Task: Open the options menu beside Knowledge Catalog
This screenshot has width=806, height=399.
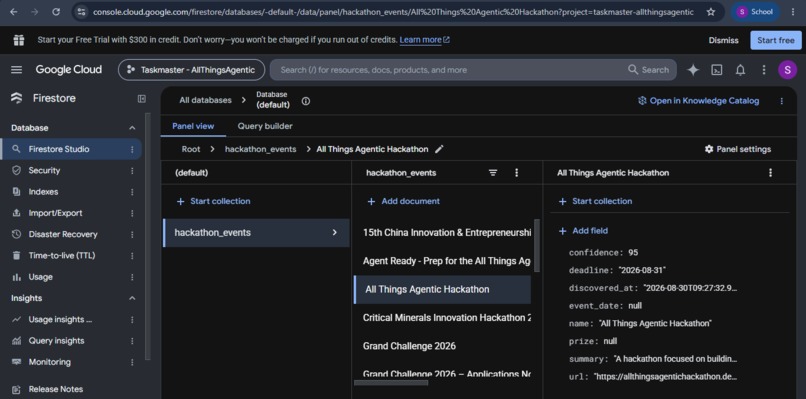Action: (x=782, y=101)
